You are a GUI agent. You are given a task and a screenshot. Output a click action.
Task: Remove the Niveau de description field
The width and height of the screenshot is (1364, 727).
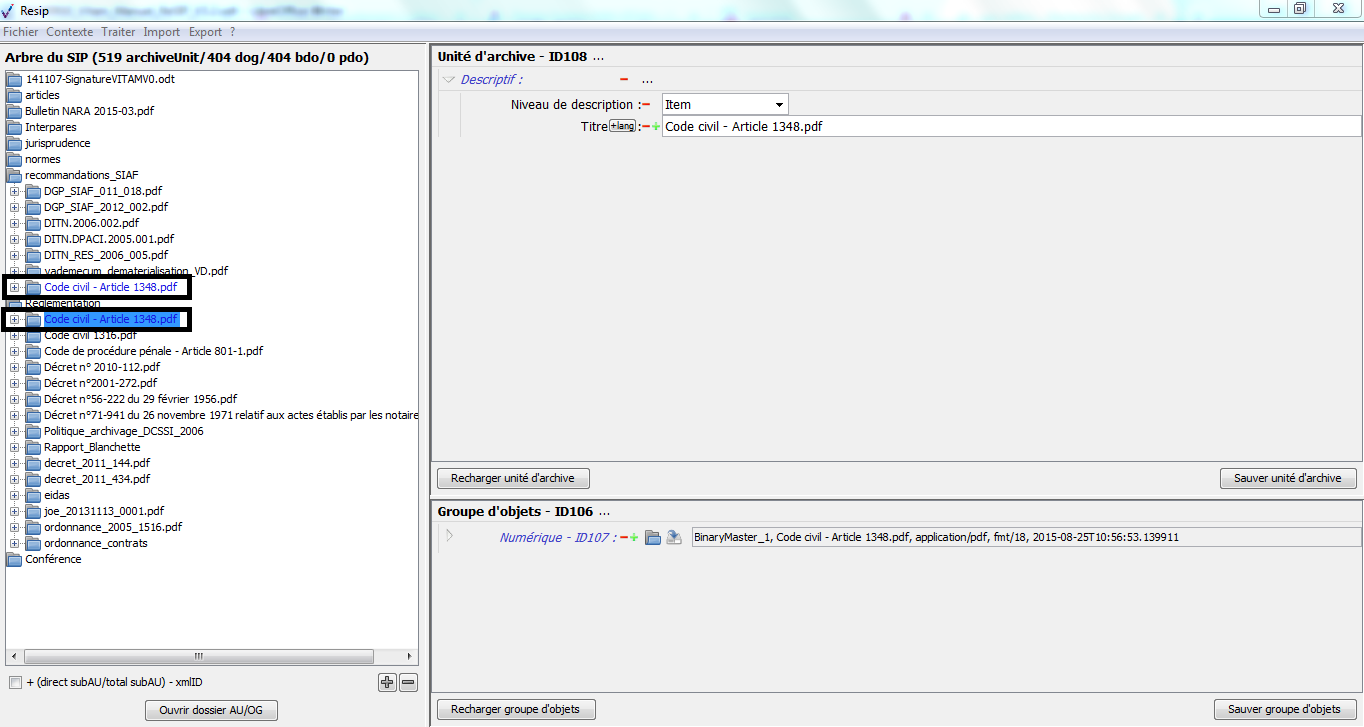click(x=646, y=105)
